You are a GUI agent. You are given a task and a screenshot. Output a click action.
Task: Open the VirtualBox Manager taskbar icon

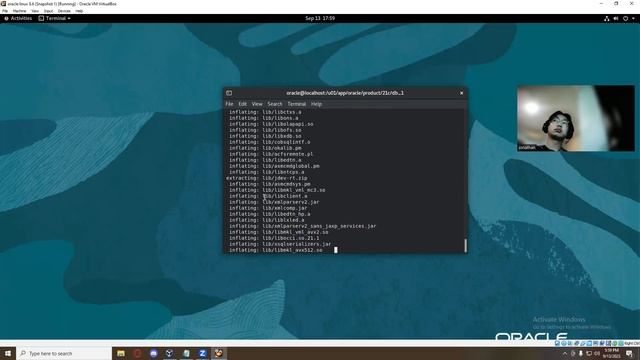tap(170, 353)
